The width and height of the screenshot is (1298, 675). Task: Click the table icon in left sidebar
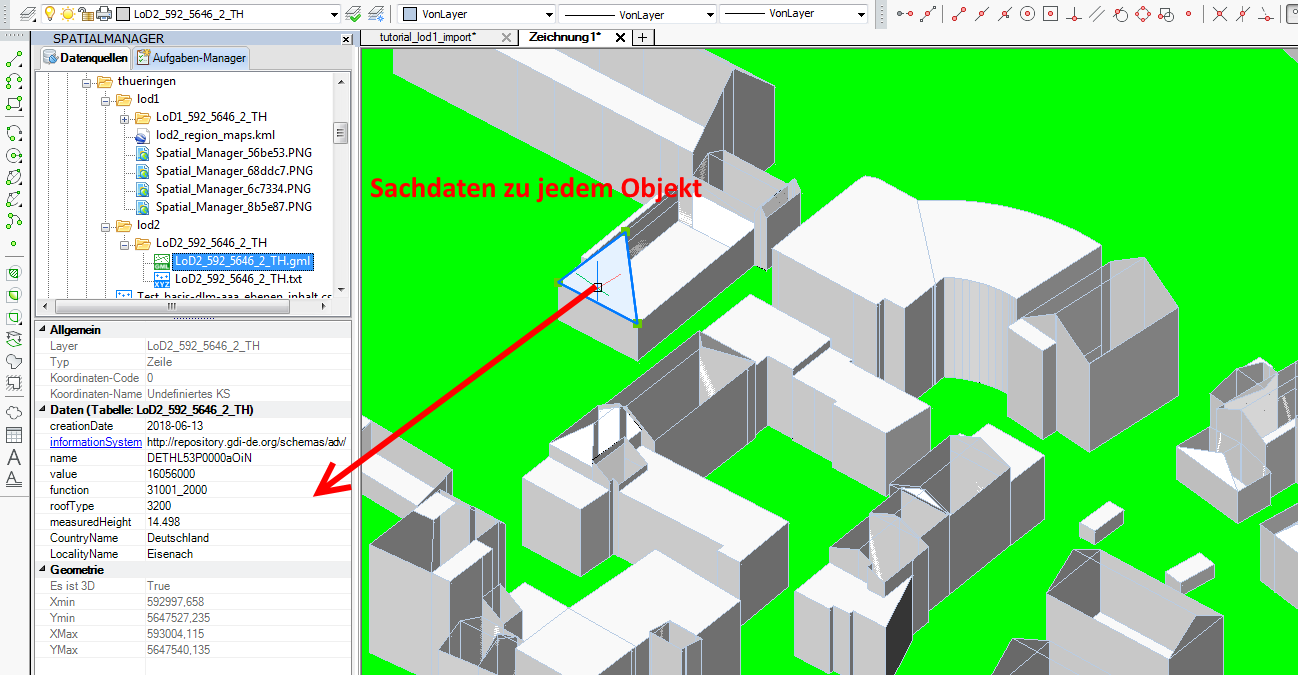(x=13, y=434)
